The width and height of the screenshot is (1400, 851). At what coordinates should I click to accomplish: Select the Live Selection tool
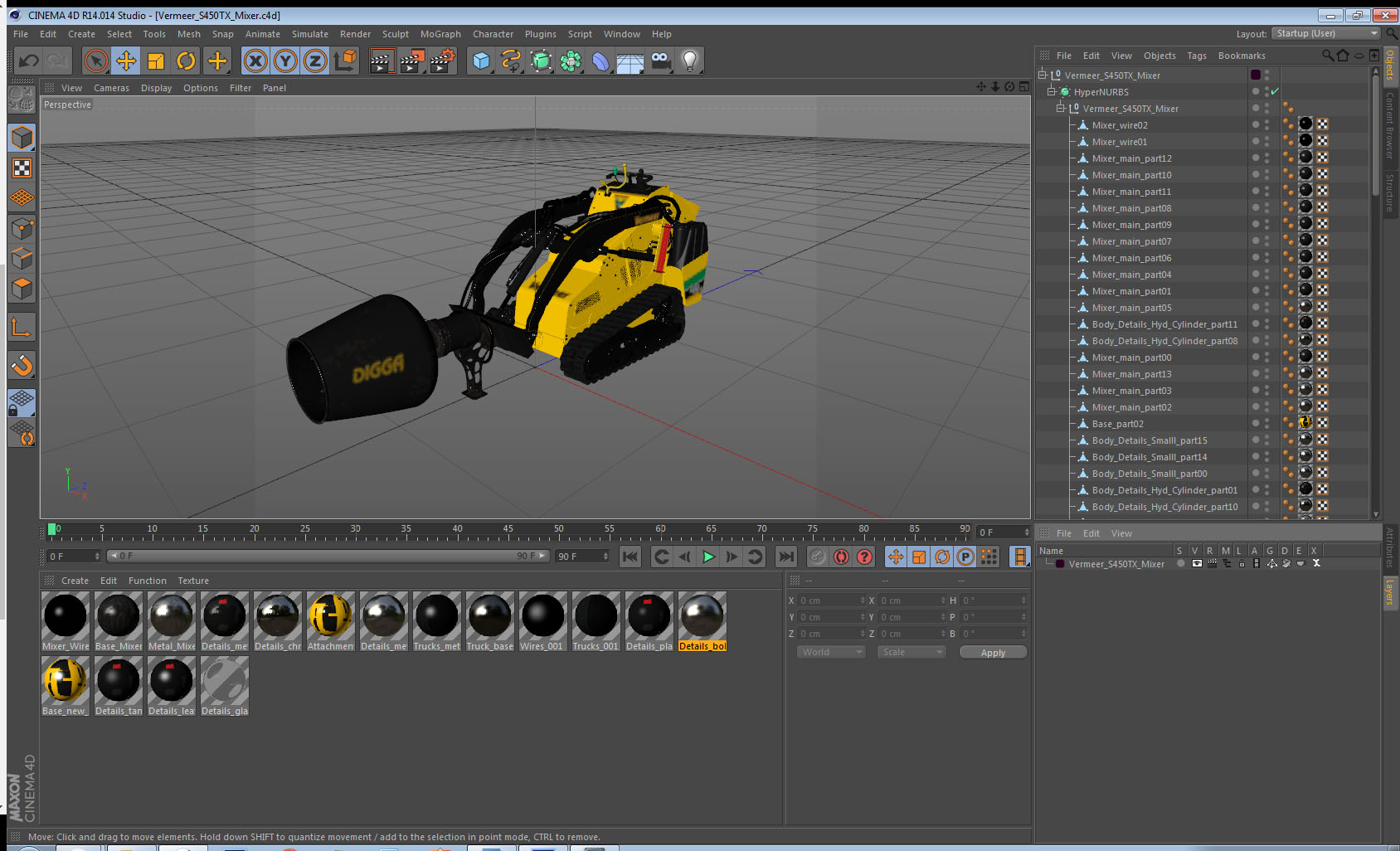tap(96, 61)
